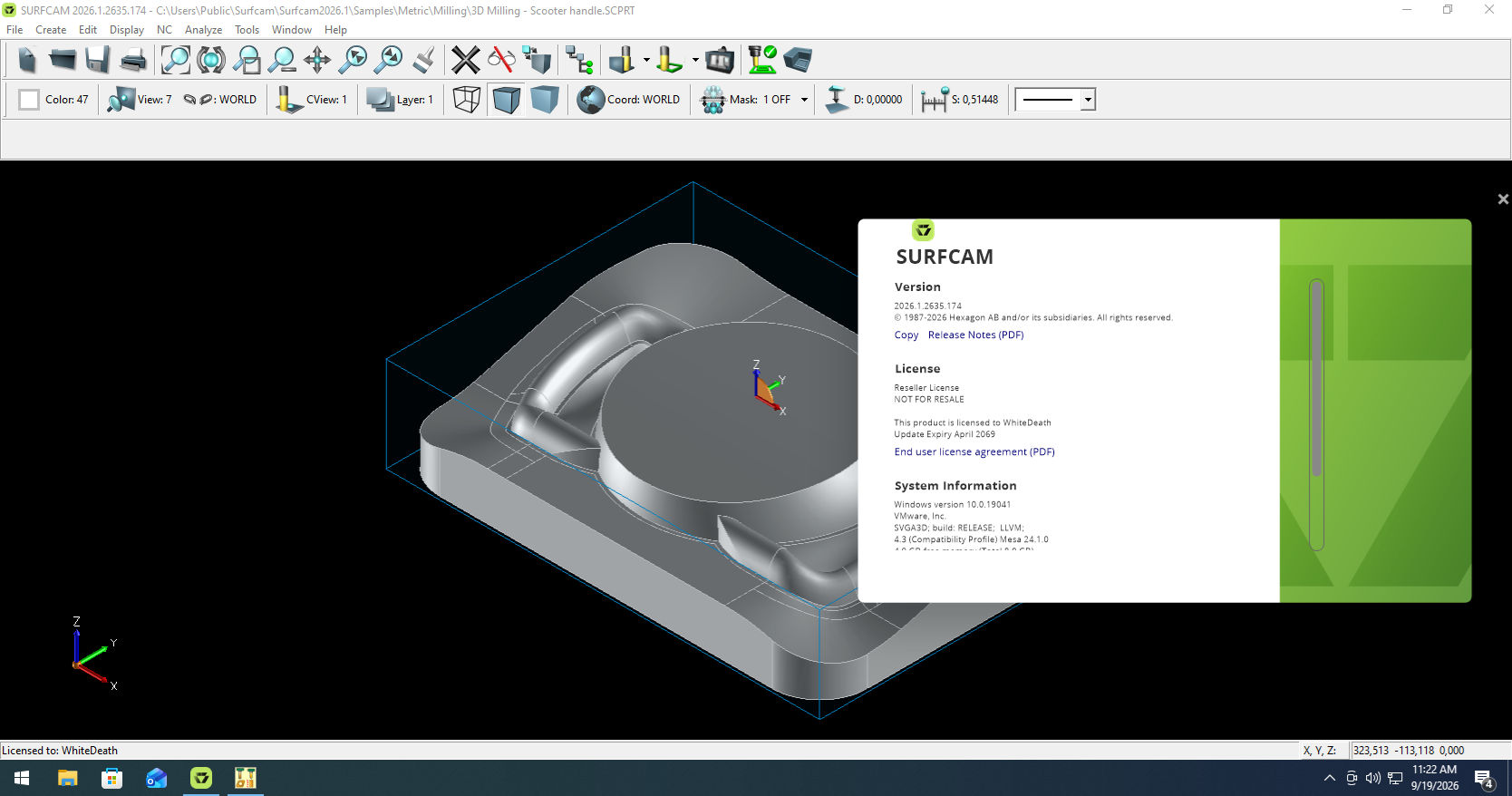Close the About SURFCAM panel
This screenshot has height=796, width=1512.
tap(1503, 199)
